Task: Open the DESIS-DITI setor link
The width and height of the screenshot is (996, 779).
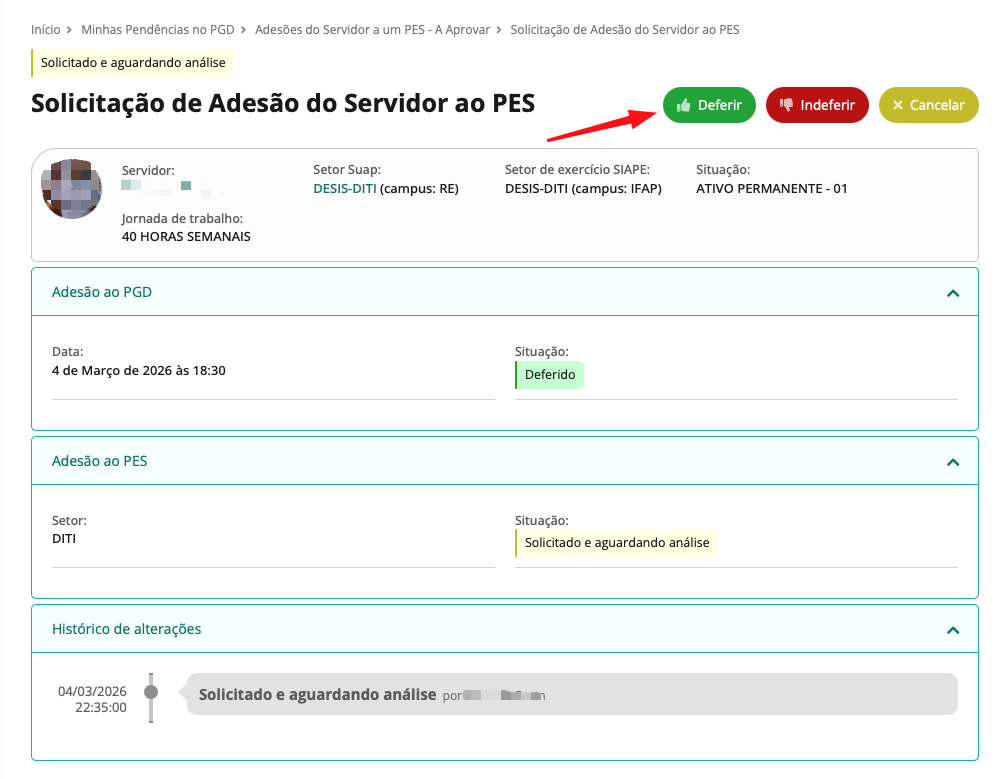Action: click(344, 188)
